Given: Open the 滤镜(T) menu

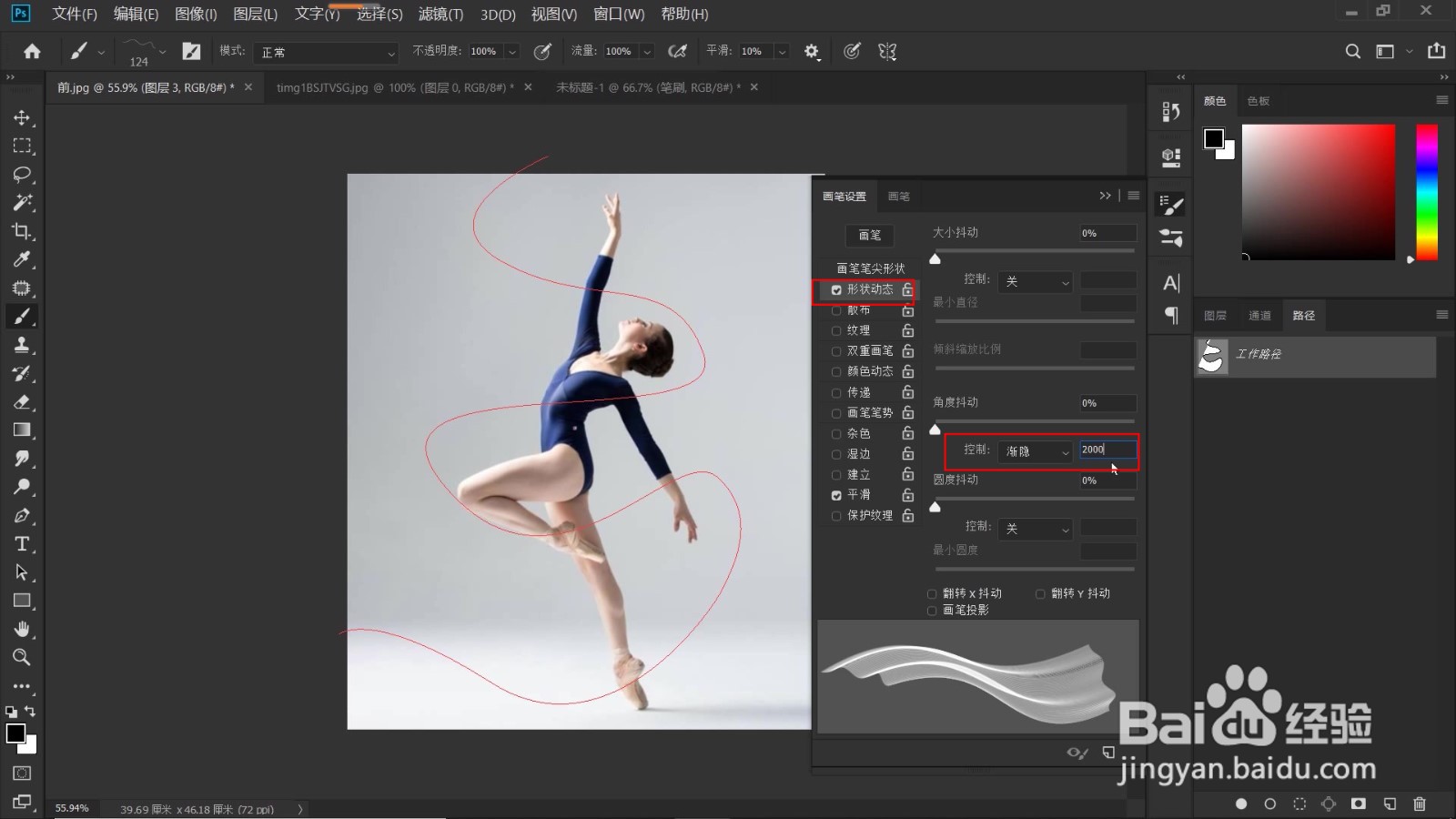Looking at the screenshot, I should click(440, 14).
